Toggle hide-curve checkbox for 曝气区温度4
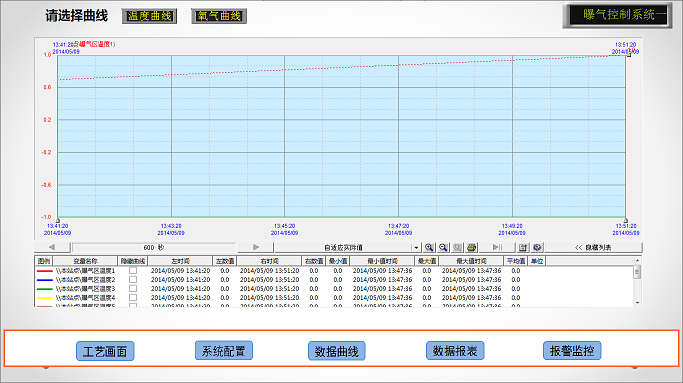The height and width of the screenshot is (383, 683). coord(133,298)
